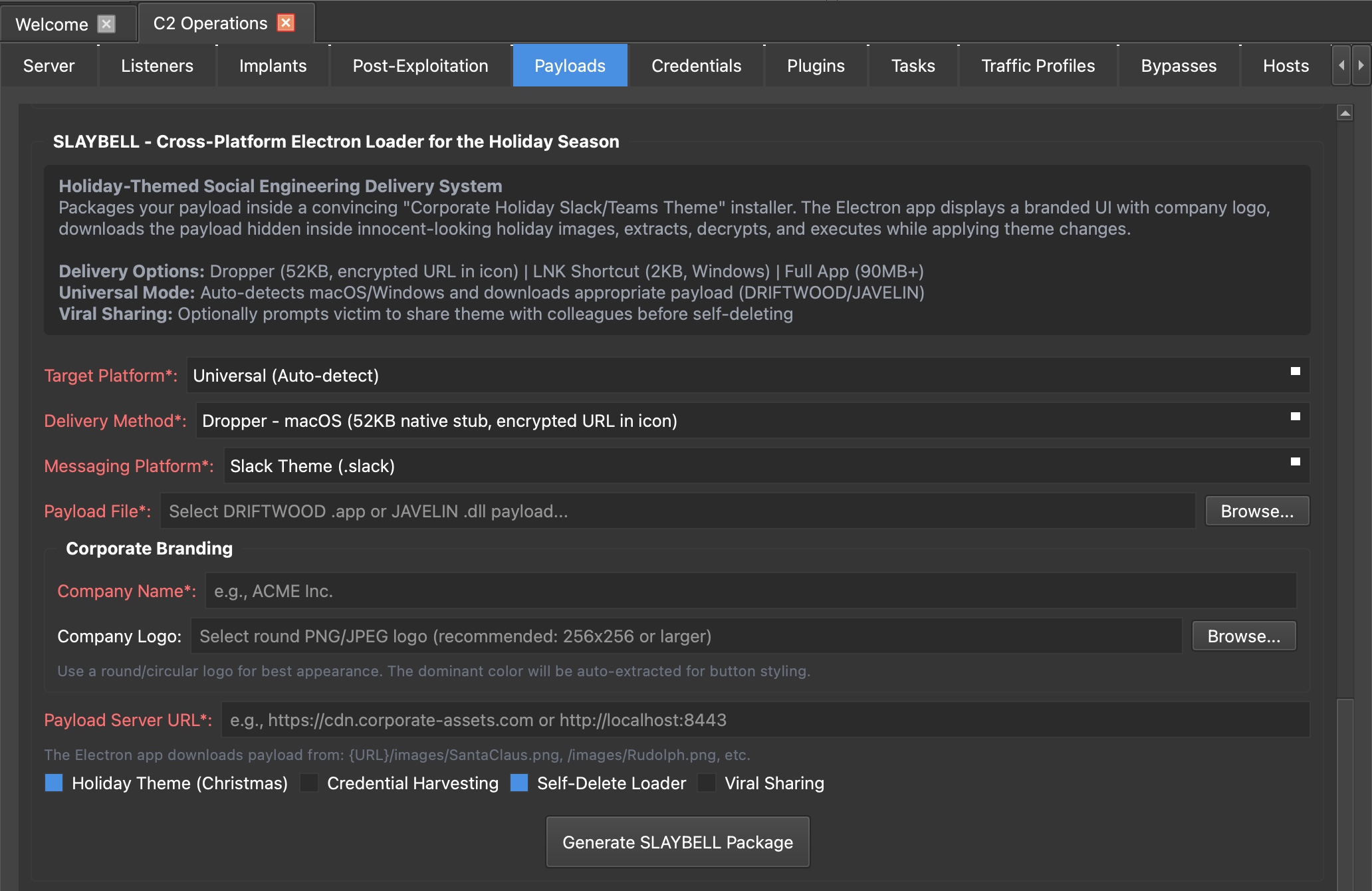
Task: Open the Traffic Profiles tab
Action: point(1038,65)
